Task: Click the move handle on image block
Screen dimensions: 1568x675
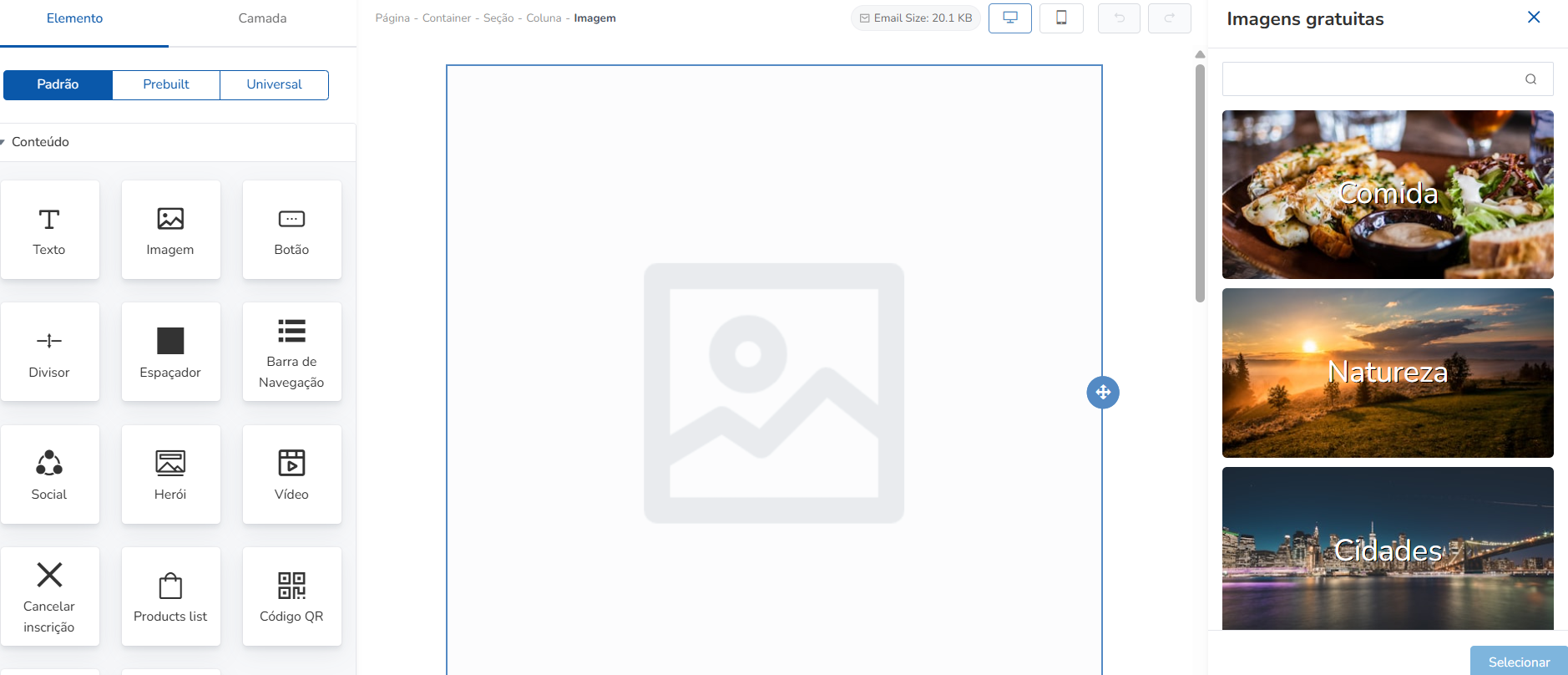Action: pos(1103,393)
